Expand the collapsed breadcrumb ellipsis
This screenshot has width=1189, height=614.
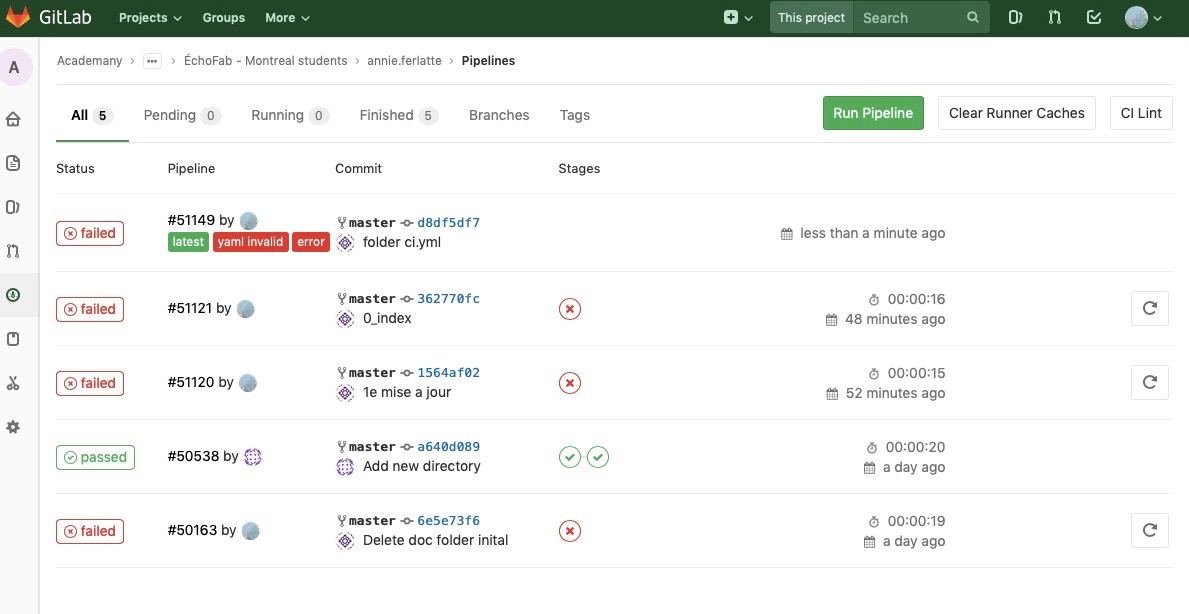152,61
